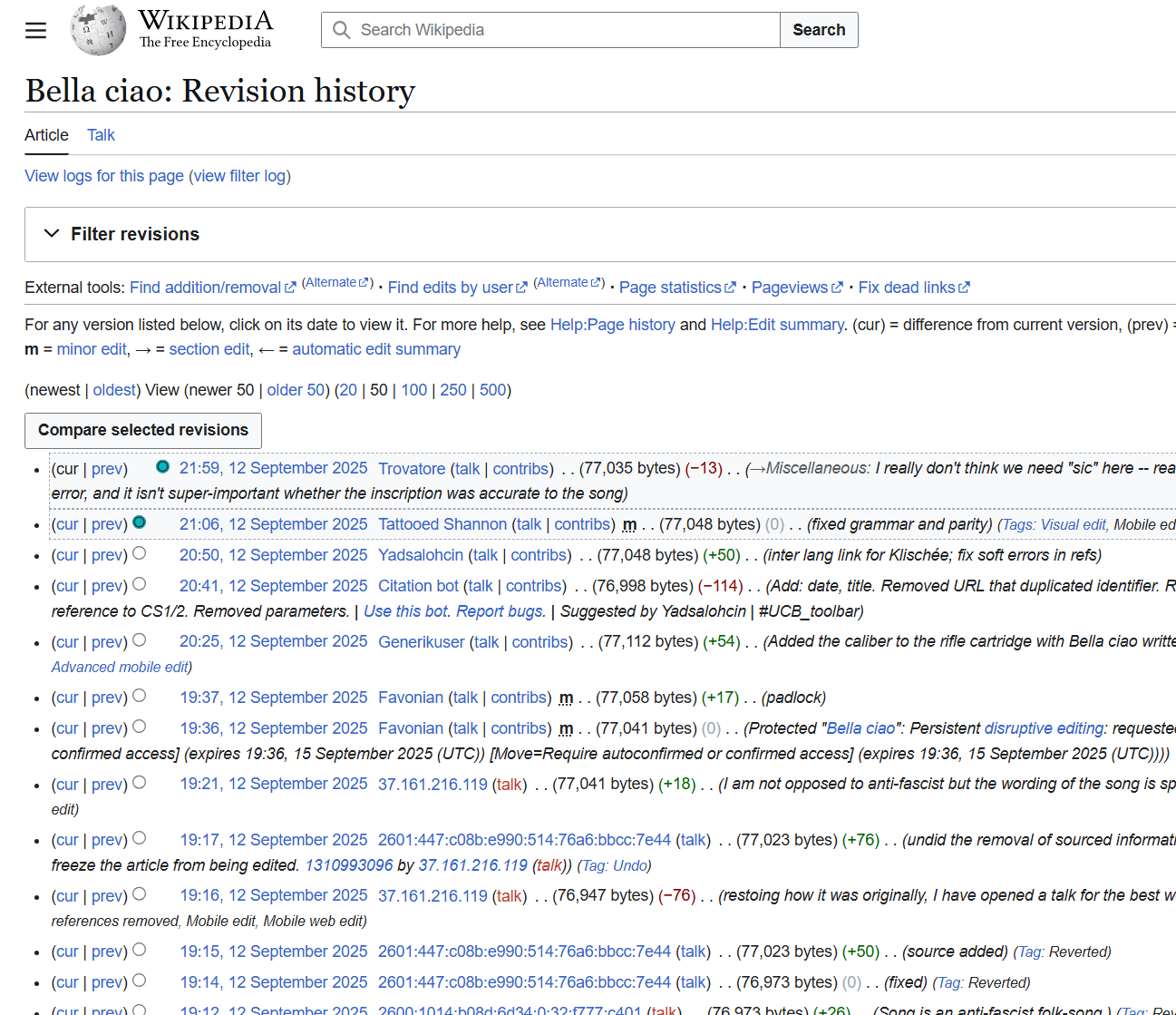The height and width of the screenshot is (1015, 1176).
Task: Select radio for 19:37 Favonian revision
Action: click(139, 696)
